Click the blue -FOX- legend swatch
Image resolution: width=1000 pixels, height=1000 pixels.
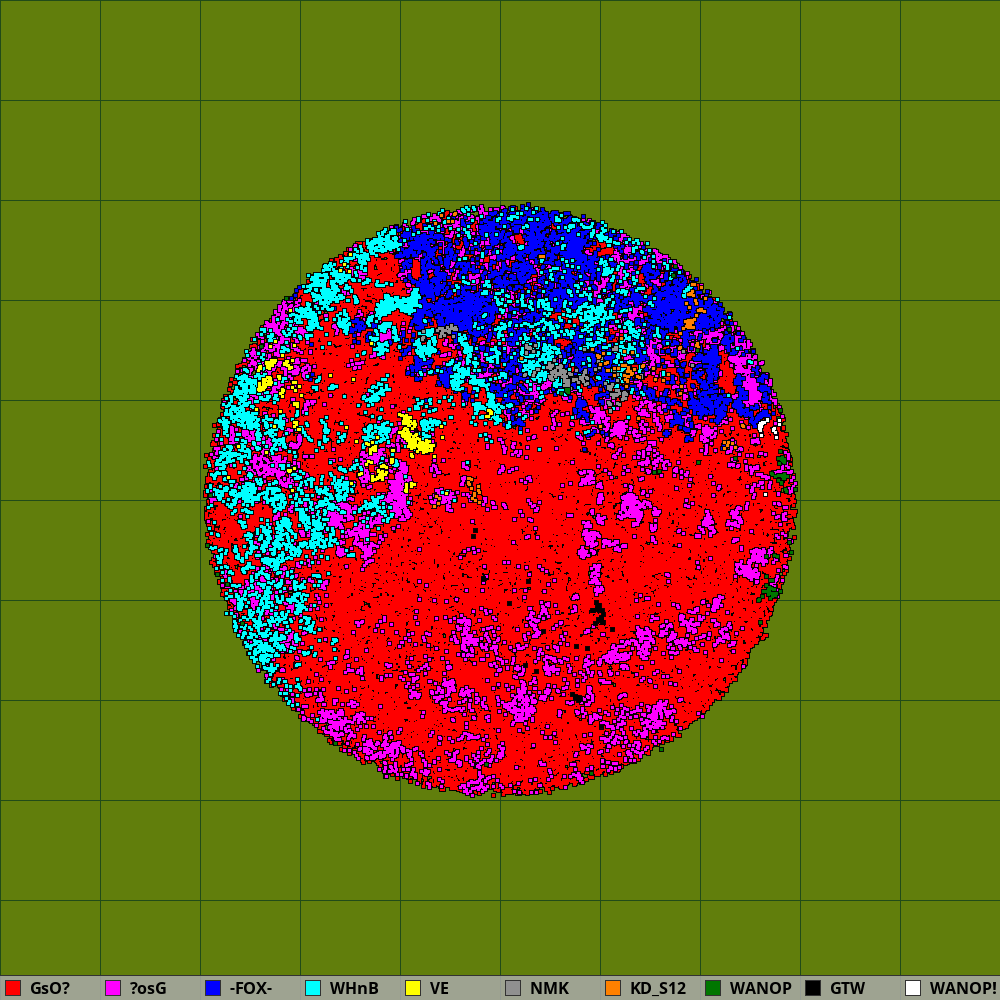[213, 988]
